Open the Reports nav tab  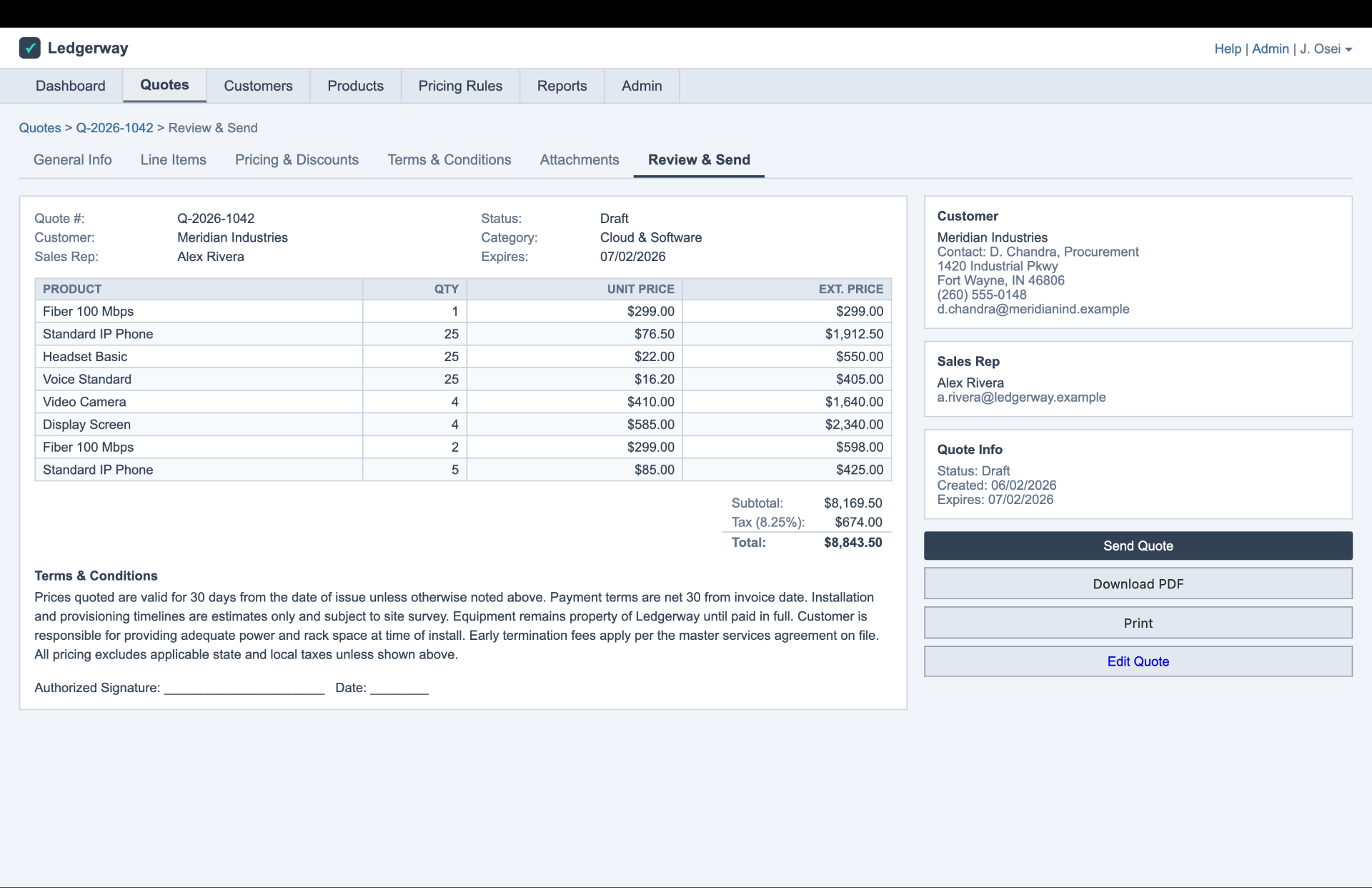(x=562, y=86)
